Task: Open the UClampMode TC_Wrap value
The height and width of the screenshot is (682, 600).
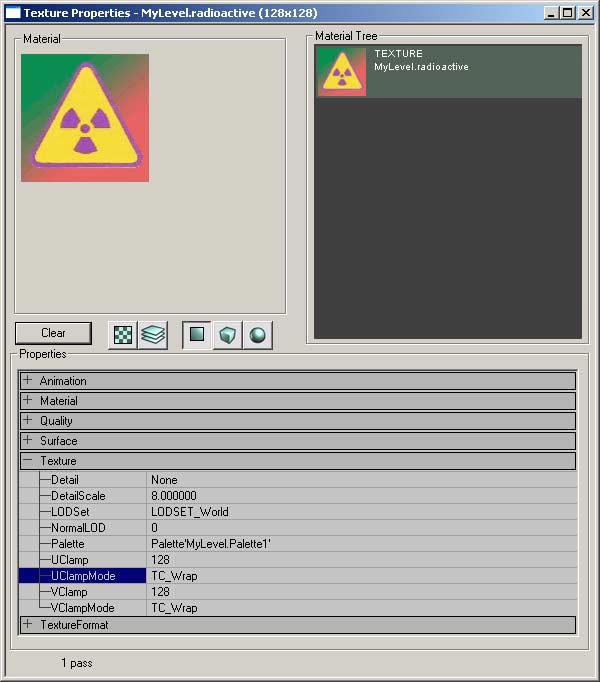Action: (362, 576)
